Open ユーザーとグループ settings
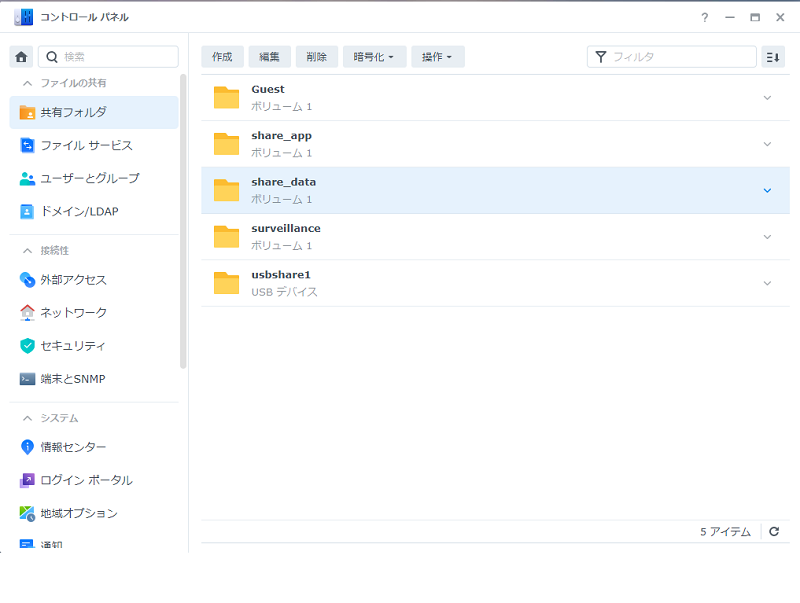Image resolution: width=800 pixels, height=603 pixels. (x=94, y=179)
